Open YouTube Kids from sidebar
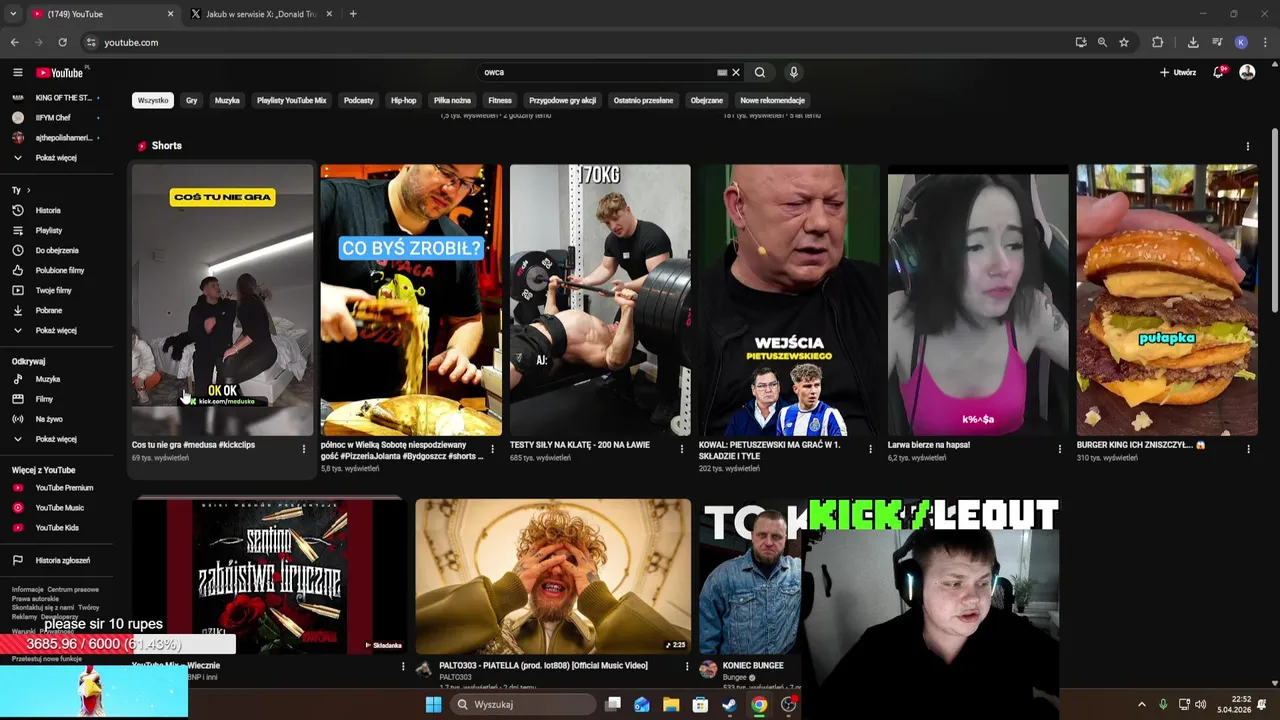Viewport: 1280px width, 720px height. pos(57,527)
